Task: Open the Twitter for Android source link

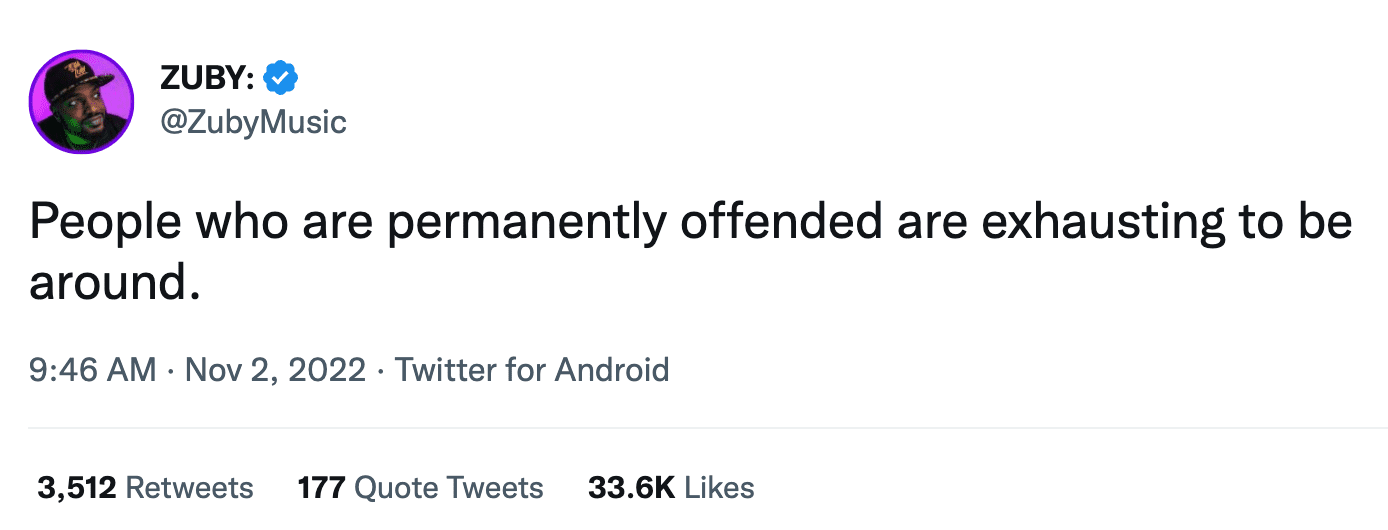Action: [x=532, y=370]
